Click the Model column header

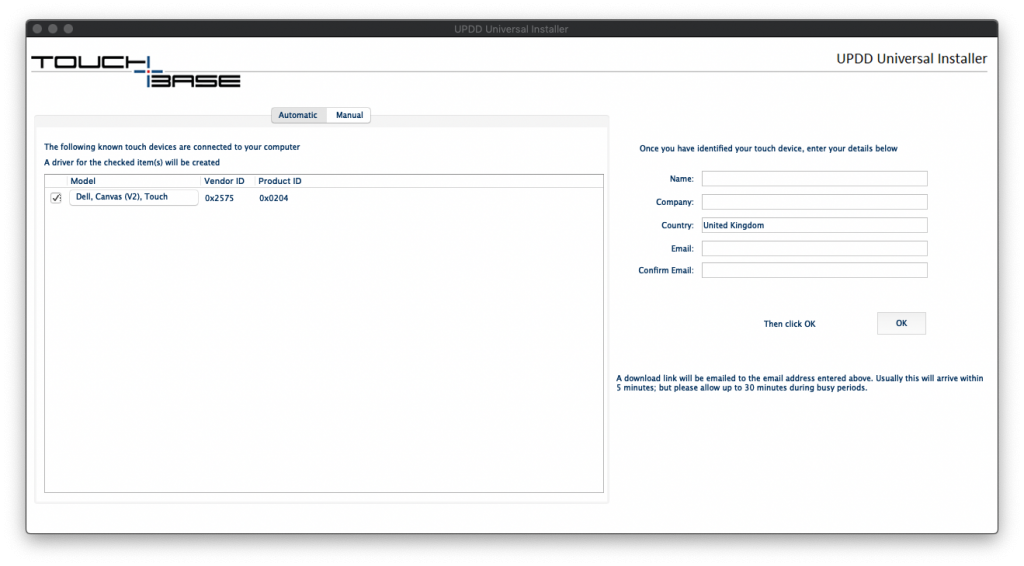click(83, 181)
